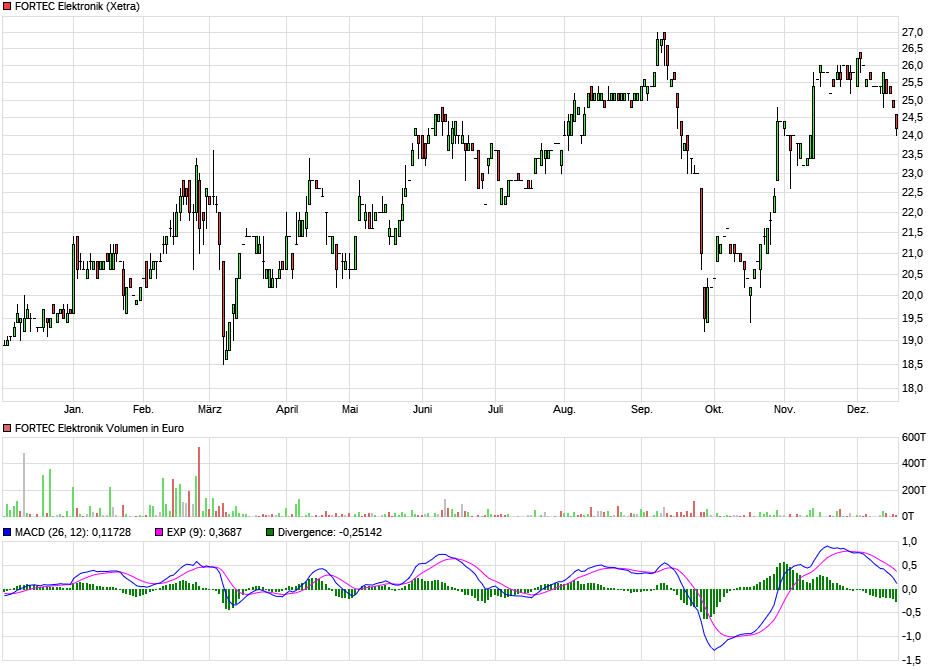This screenshot has width=940, height=670.
Task: Click the blue MACD legend square
Action: (9, 530)
